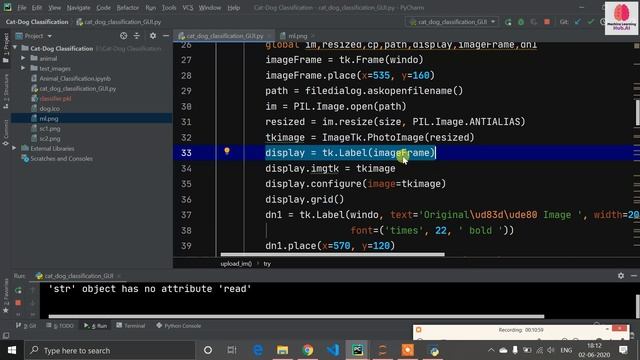Click the editor horizontal scrollbar
Image resolution: width=640 pixels, height=360 pixels.
click(332, 254)
